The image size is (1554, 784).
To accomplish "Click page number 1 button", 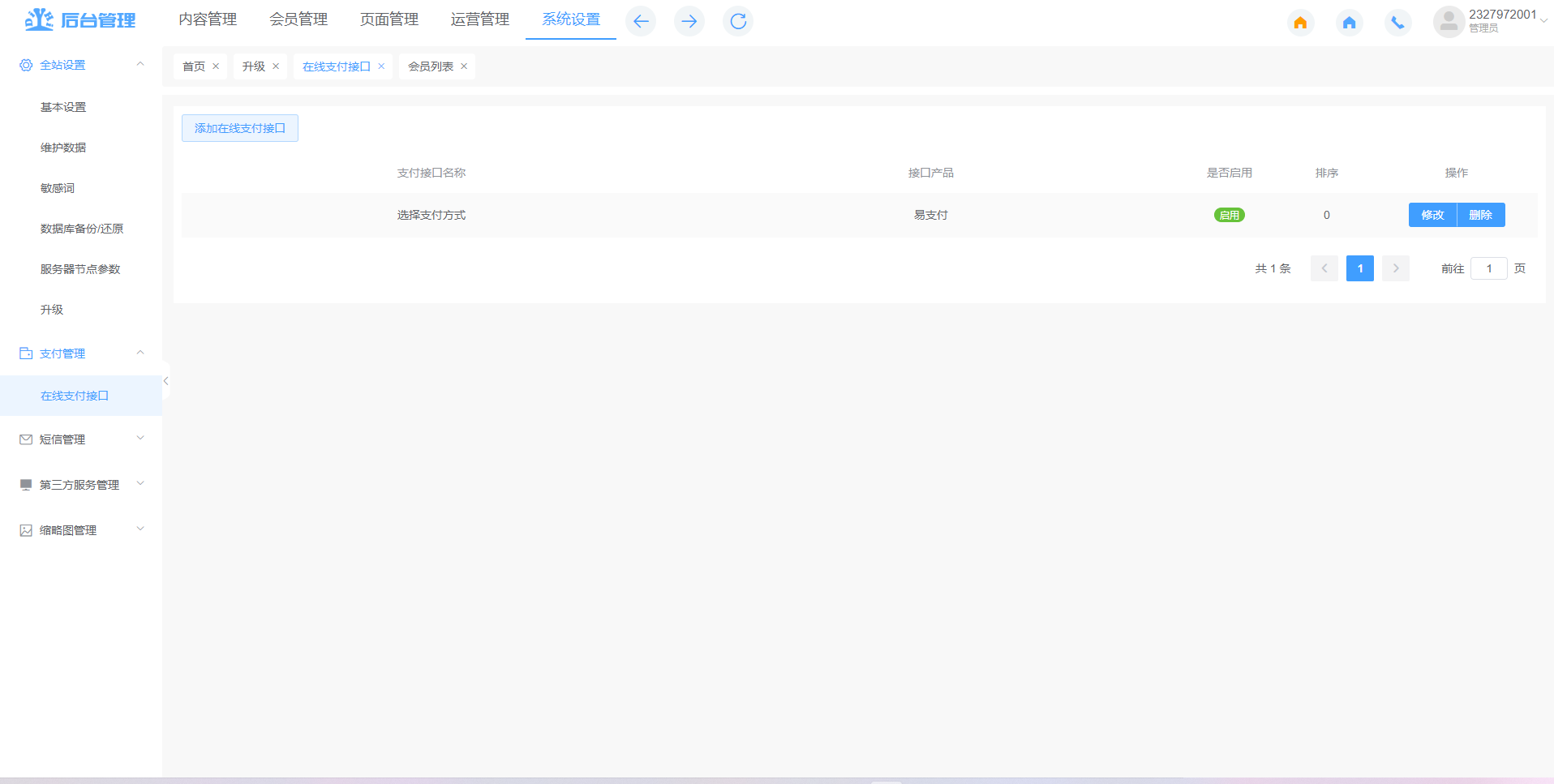I will 1360,268.
